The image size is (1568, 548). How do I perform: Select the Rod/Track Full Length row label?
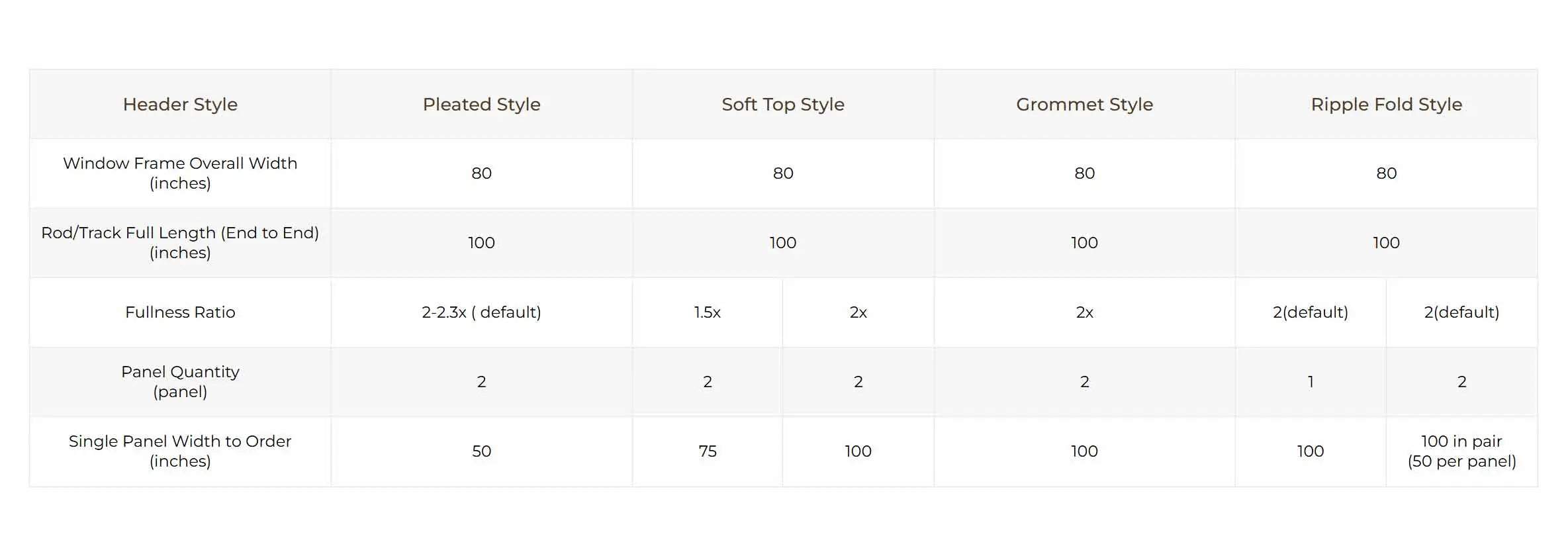180,242
